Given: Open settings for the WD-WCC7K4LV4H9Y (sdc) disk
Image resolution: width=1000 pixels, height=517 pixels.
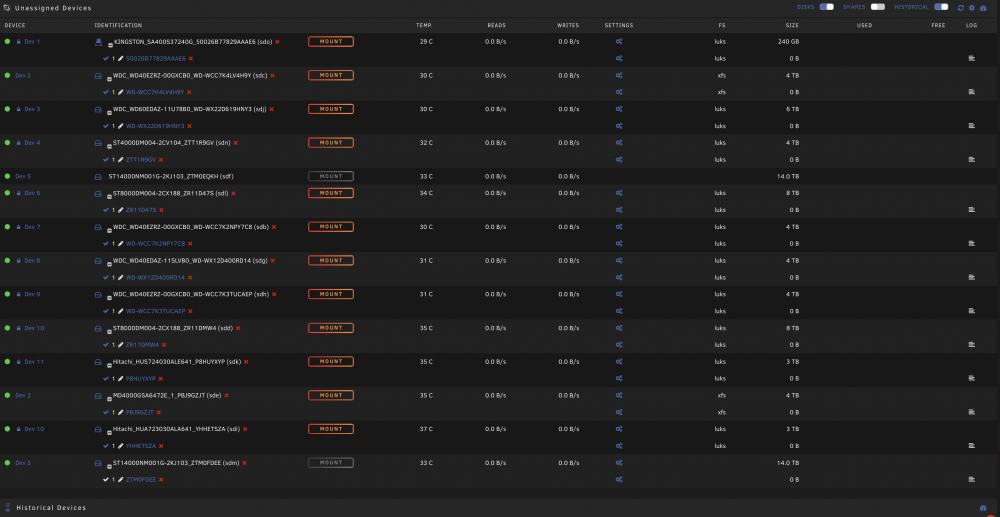Looking at the screenshot, I should click(x=619, y=75).
